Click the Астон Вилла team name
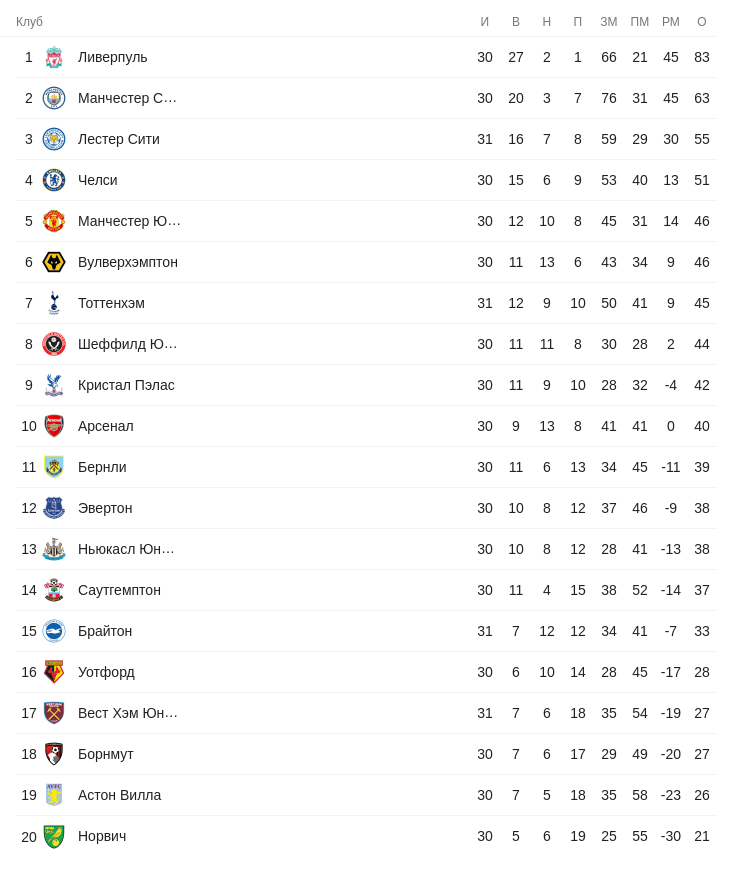Screen dimensions: 752x880 coord(119,795)
